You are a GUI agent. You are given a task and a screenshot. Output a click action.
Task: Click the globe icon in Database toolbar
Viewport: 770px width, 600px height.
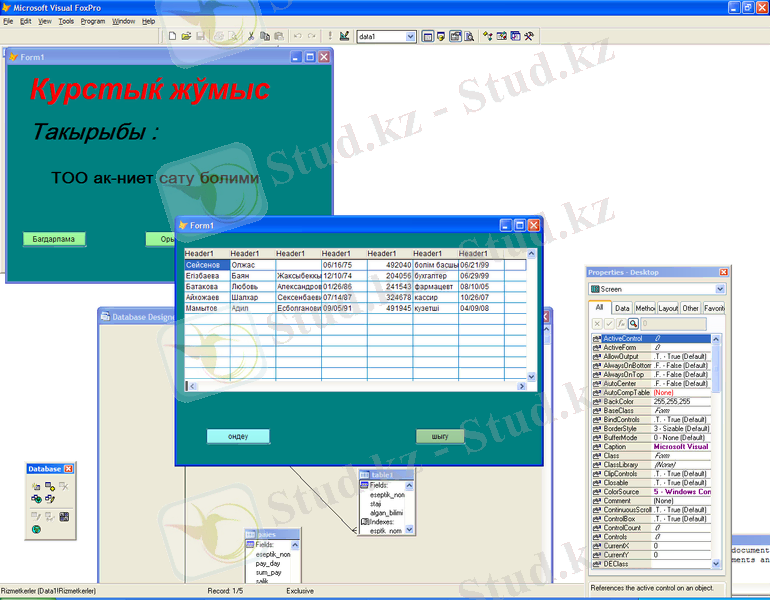coord(36,529)
